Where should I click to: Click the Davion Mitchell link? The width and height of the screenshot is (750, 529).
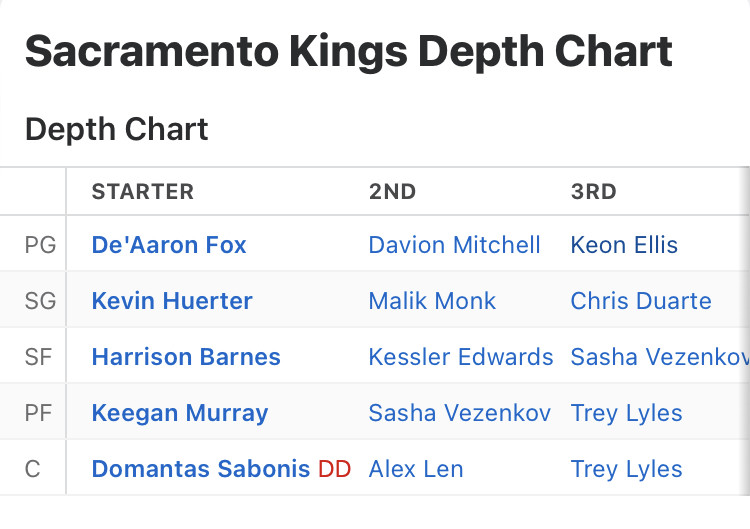click(454, 245)
